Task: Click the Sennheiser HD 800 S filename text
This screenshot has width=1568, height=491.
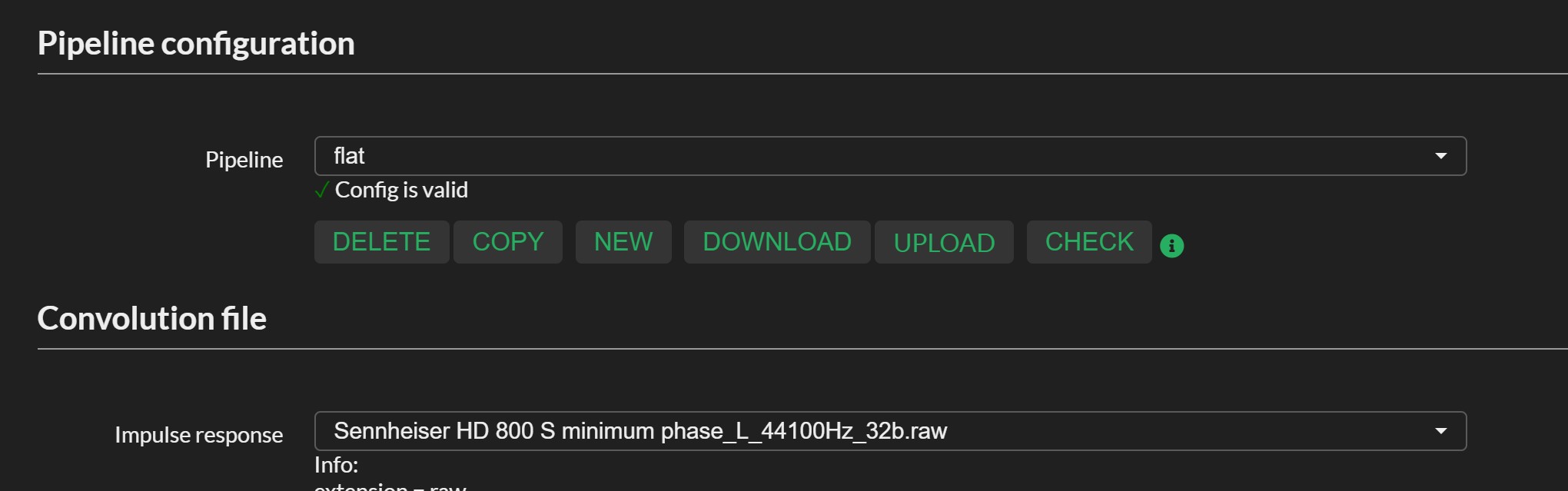Action: (640, 431)
